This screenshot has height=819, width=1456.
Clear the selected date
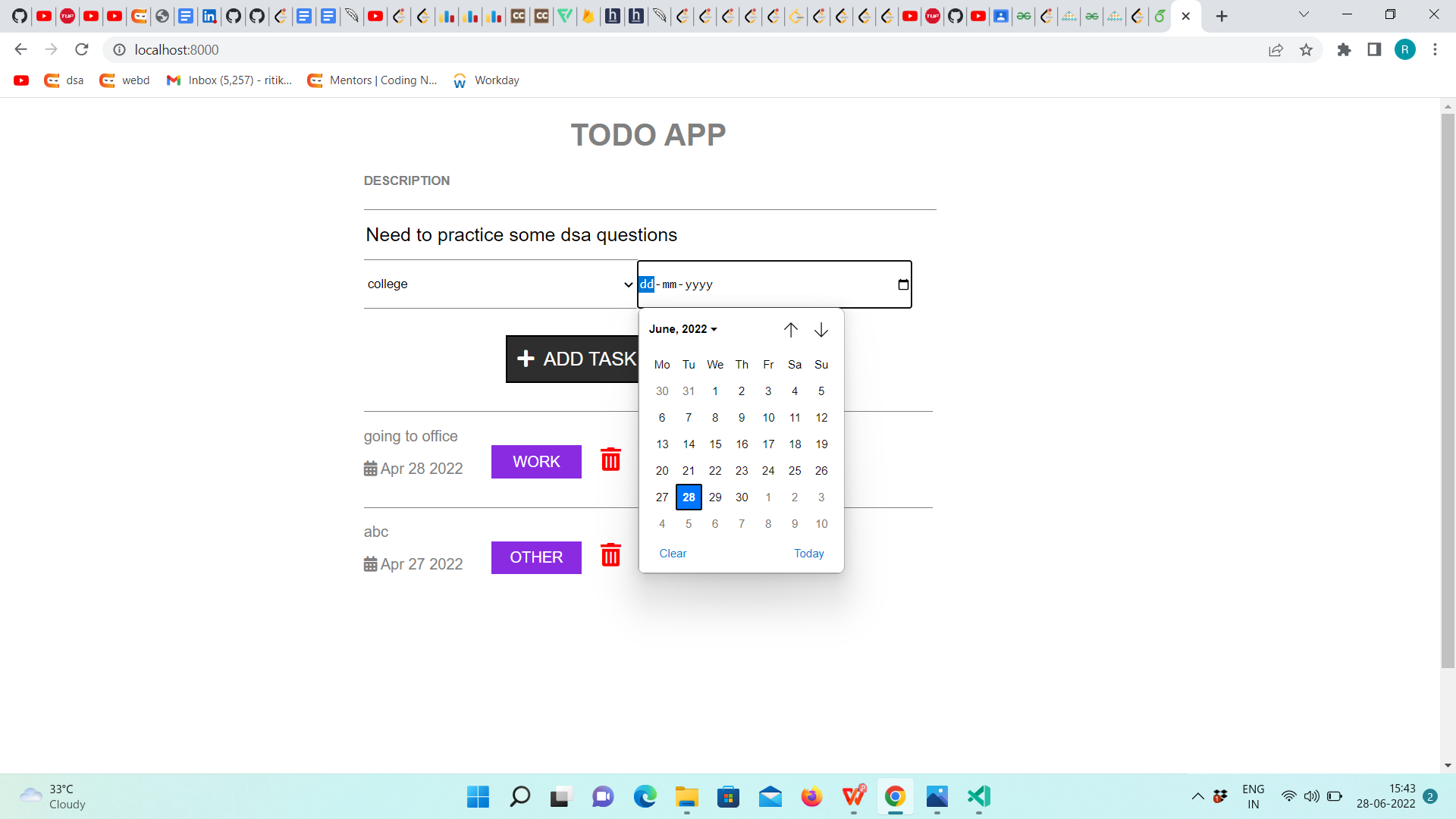(673, 554)
